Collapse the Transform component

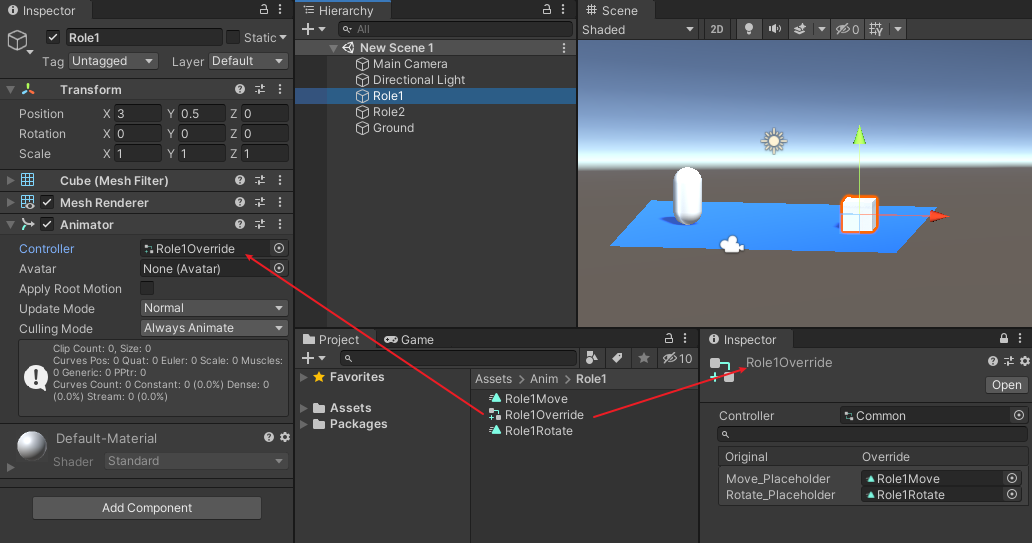[x=11, y=90]
